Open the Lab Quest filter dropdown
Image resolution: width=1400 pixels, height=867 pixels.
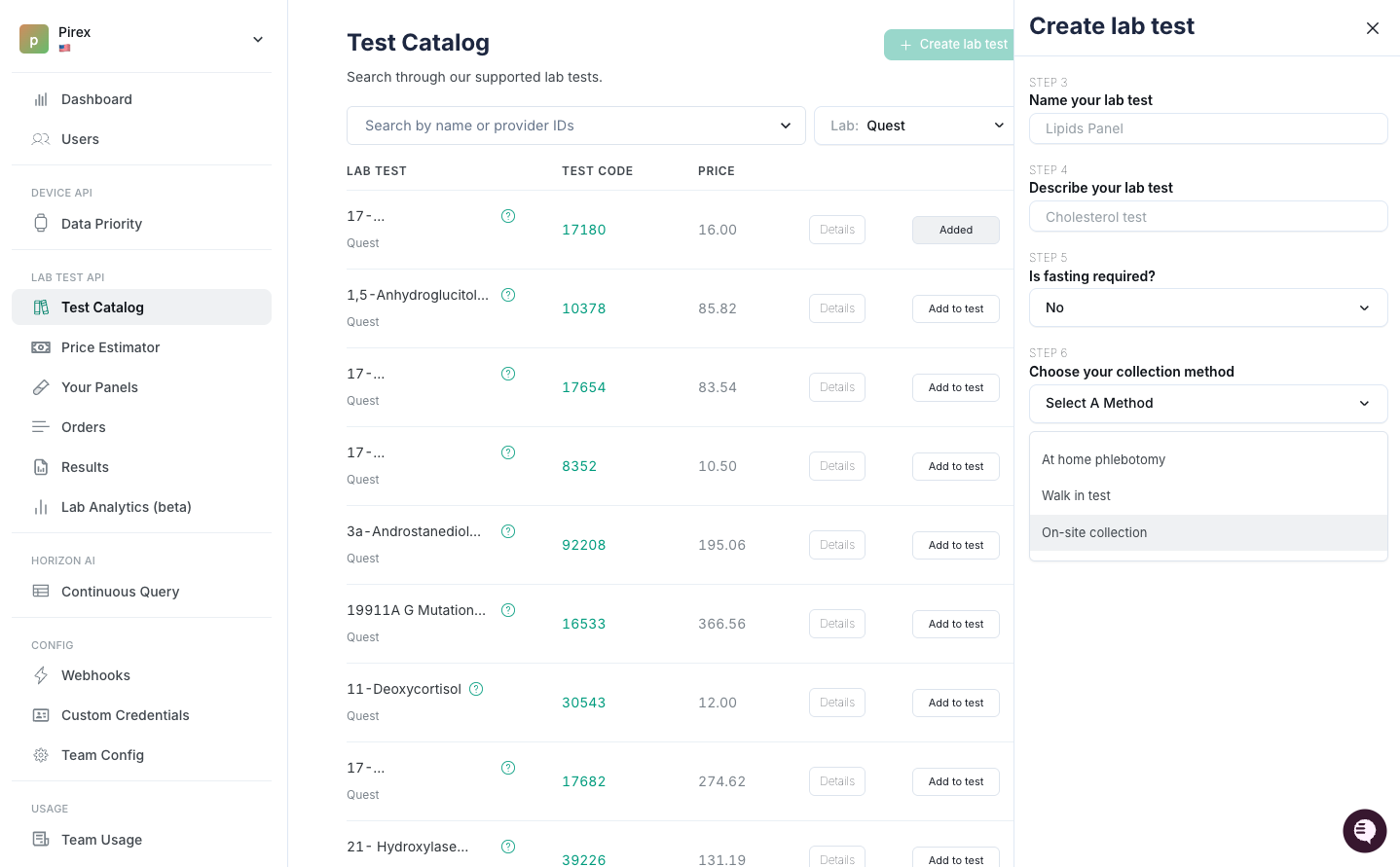coord(913,126)
